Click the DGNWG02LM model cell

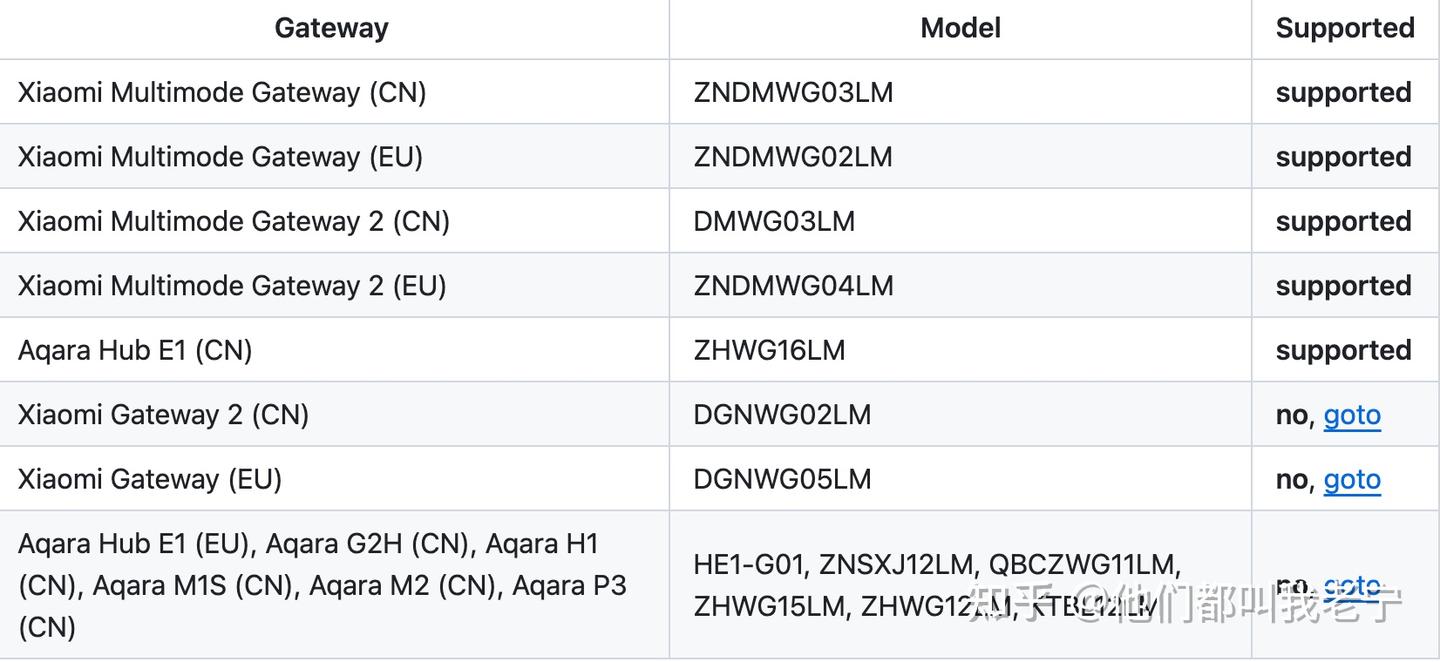782,415
